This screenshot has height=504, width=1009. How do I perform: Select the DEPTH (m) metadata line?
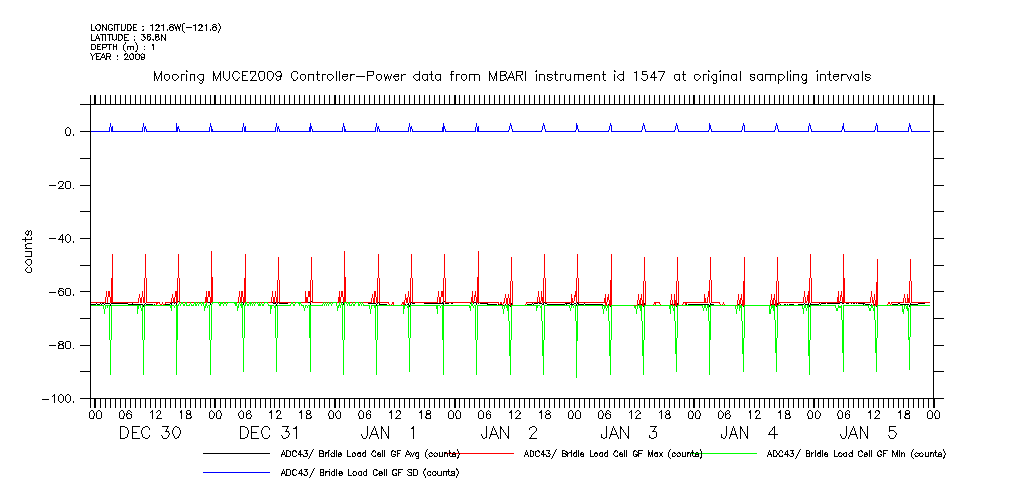pos(123,47)
